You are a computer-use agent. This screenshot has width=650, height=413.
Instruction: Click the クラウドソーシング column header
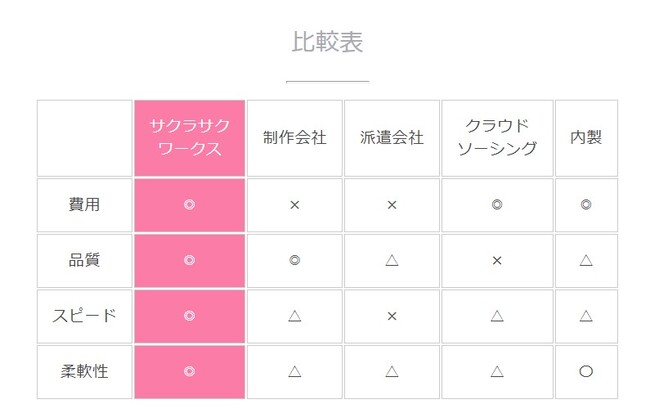pos(497,138)
